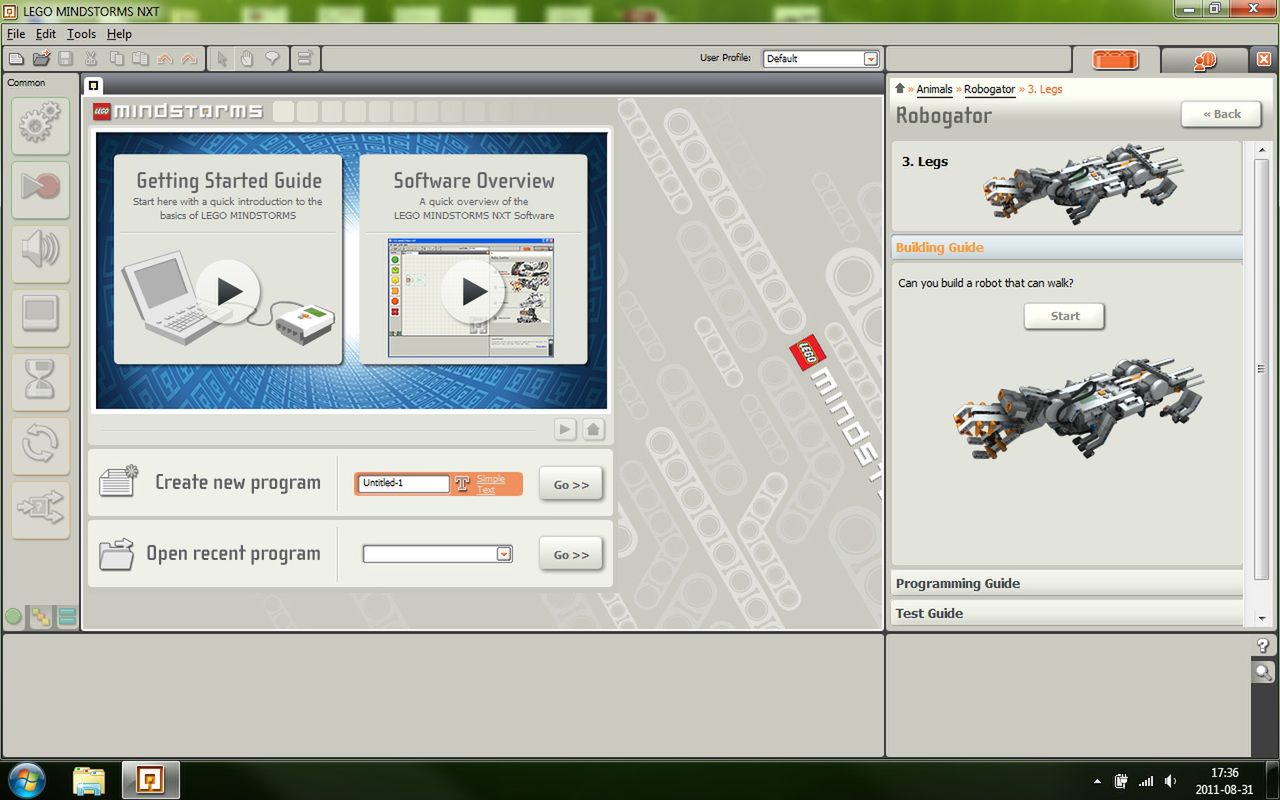Play the Getting Started Guide video

point(228,292)
